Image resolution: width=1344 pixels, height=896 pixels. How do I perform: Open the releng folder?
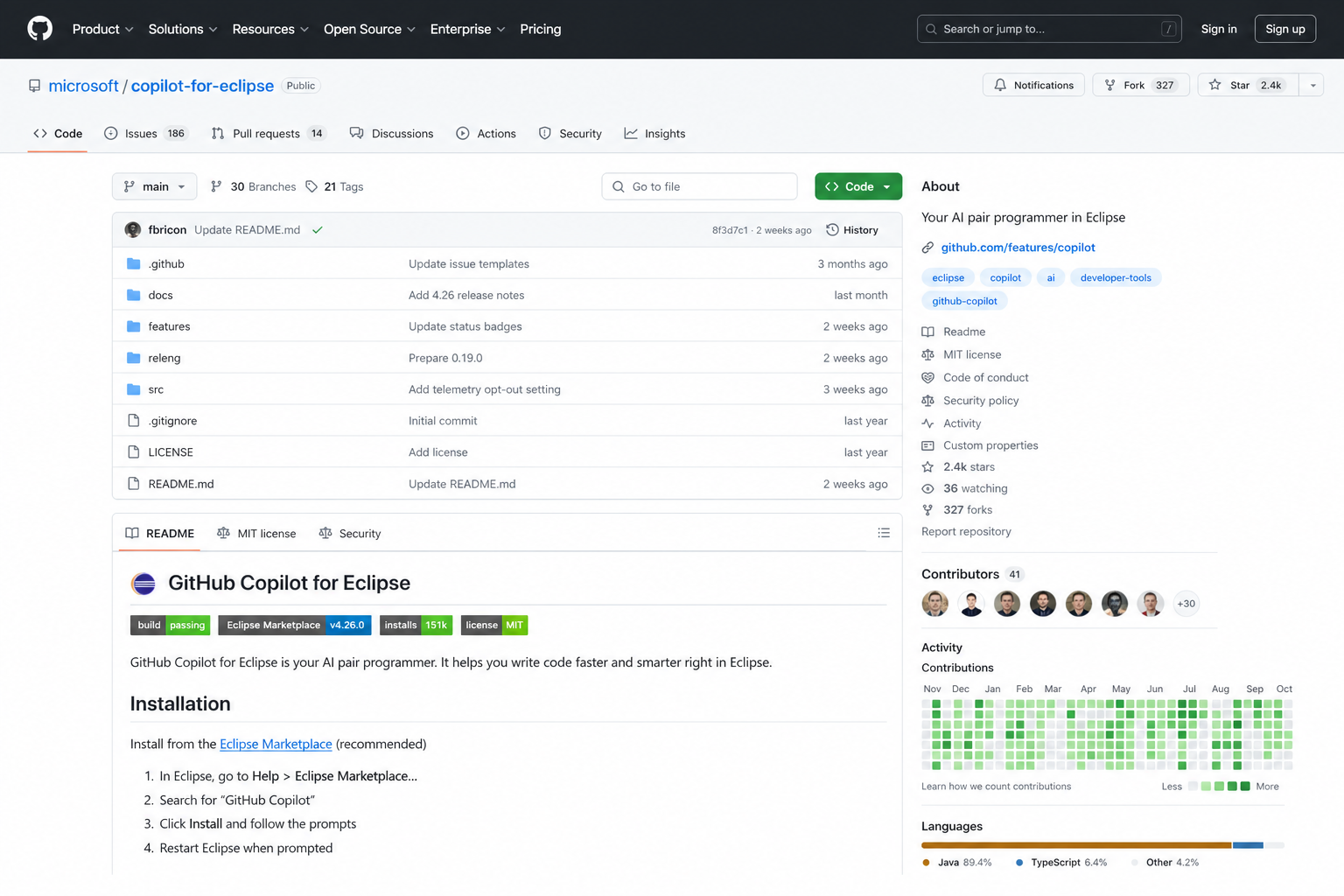coord(164,358)
